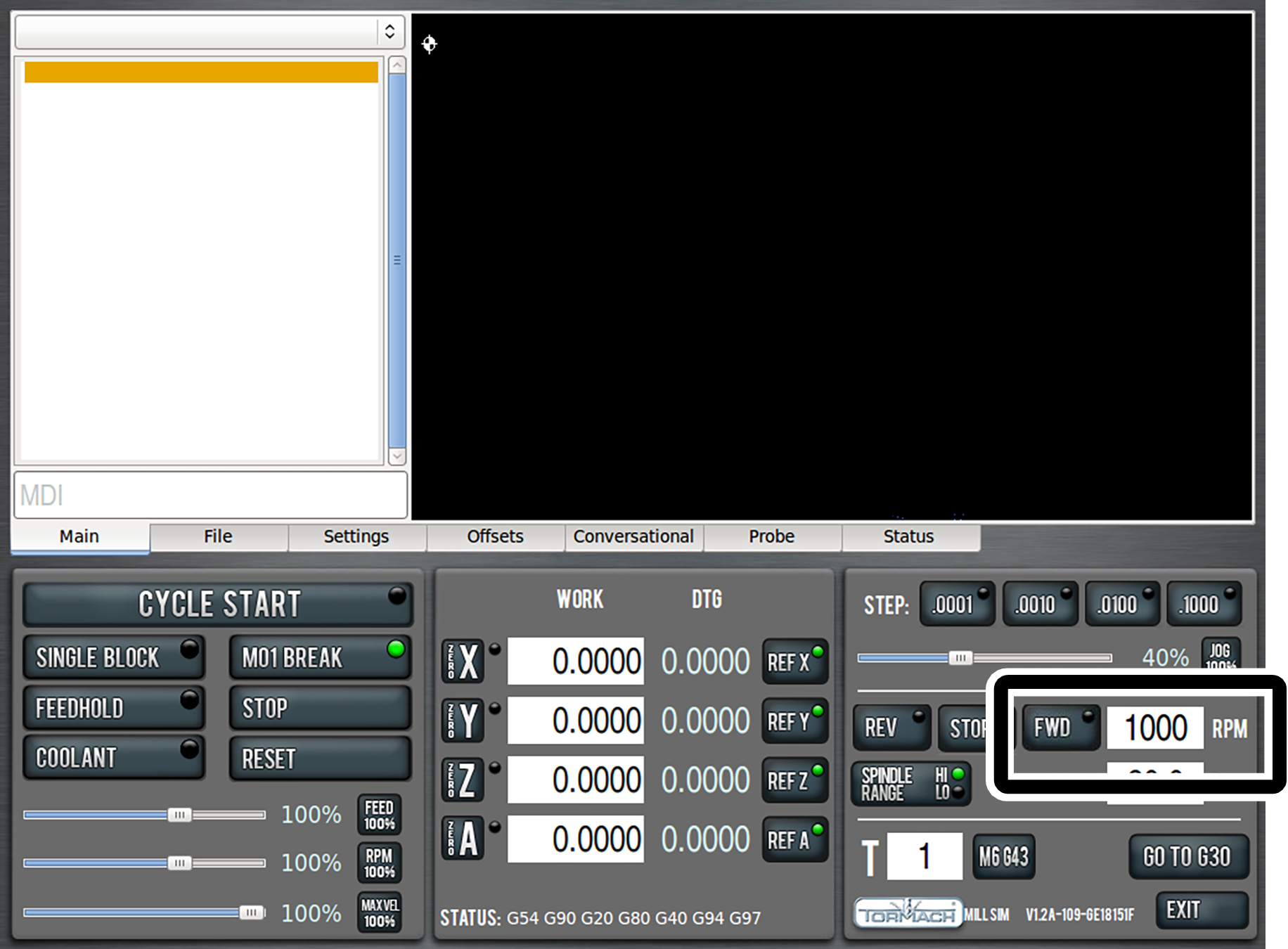Turn on Coolant
Viewport: 1288px width, 949px height.
pyautogui.click(x=114, y=758)
